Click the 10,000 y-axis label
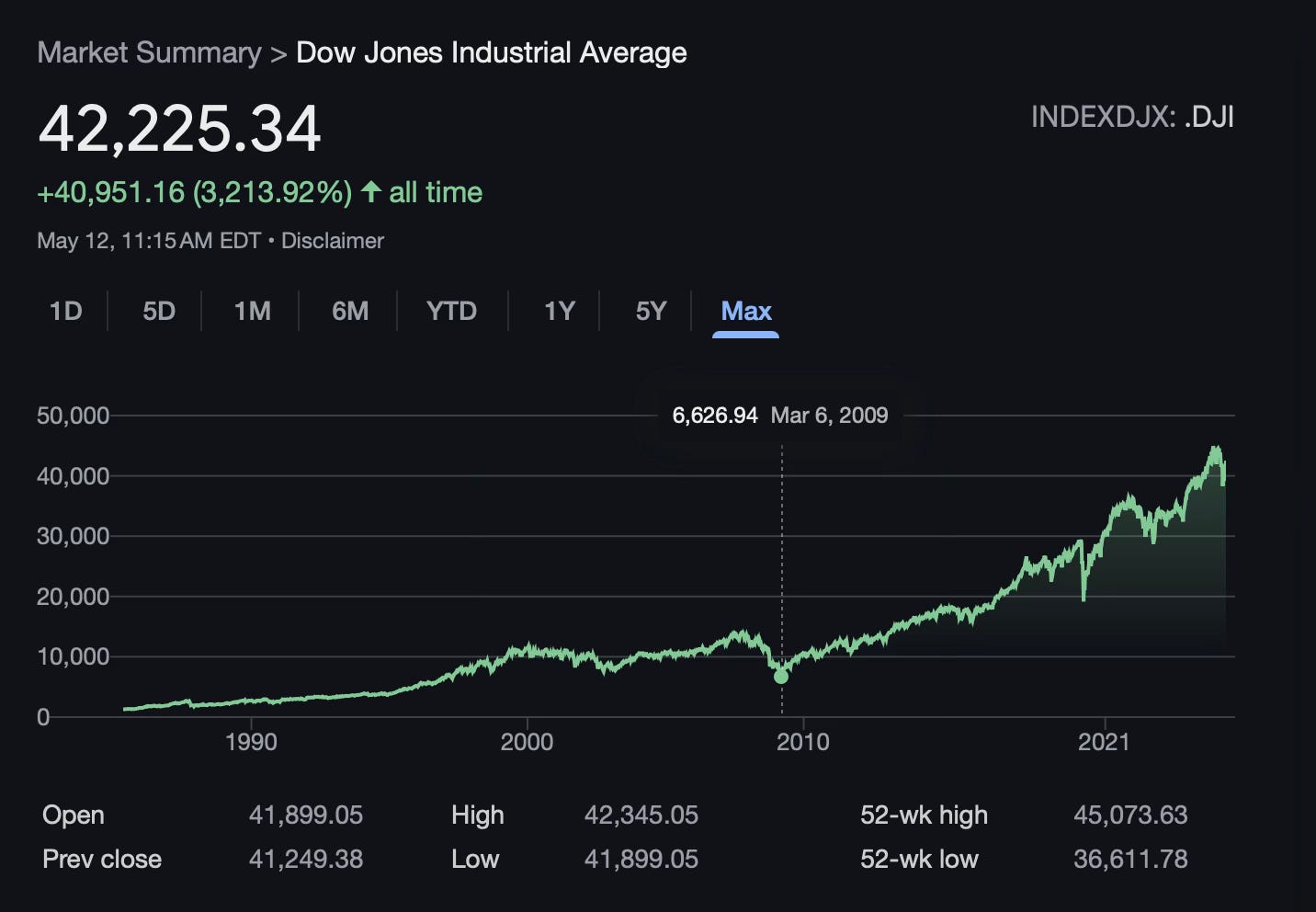Screen dimensions: 1316x912 pos(73,656)
